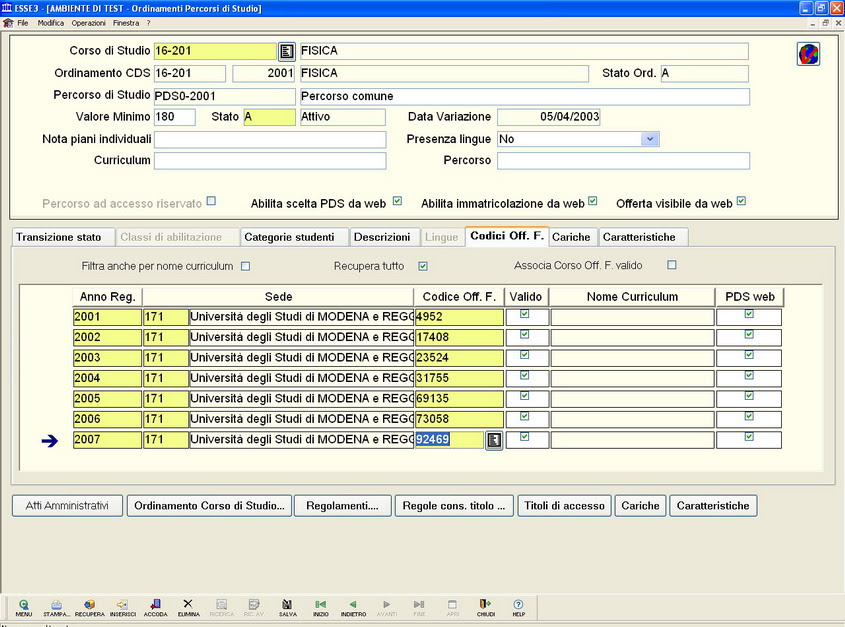This screenshot has width=845, height=627.
Task: Toggle Valido checkbox for year 2004
Action: (x=524, y=375)
